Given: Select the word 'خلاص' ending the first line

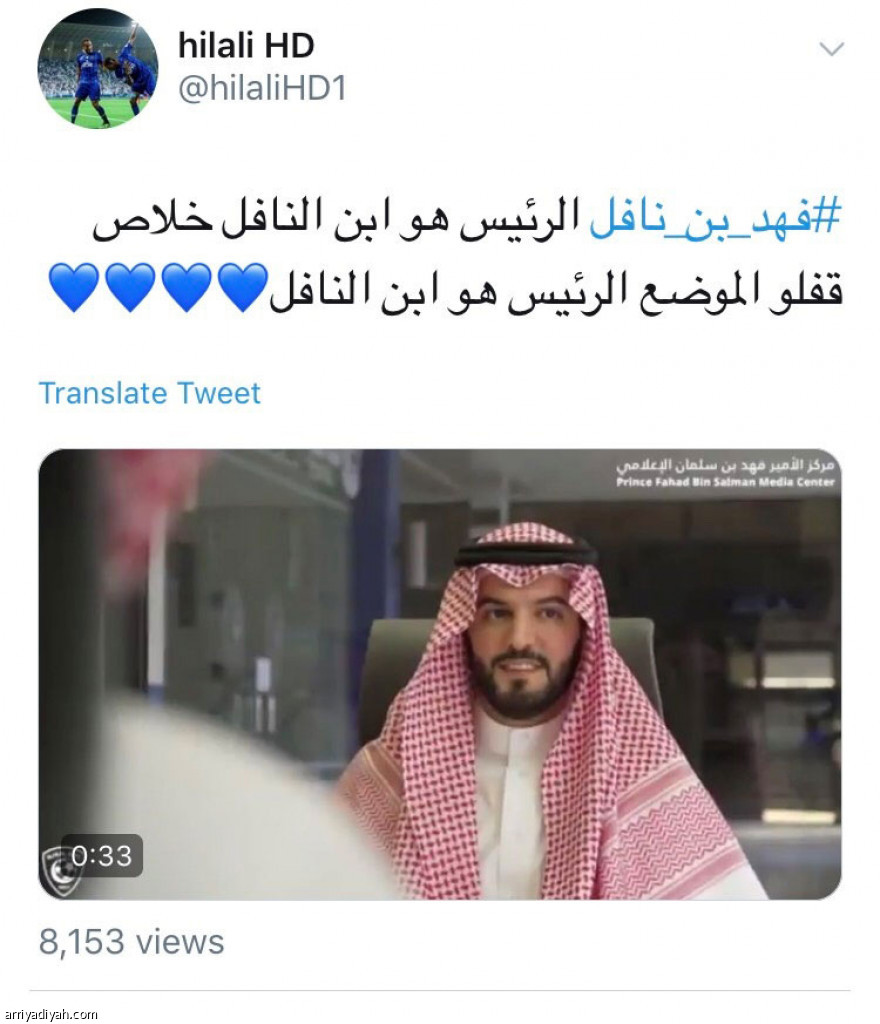Looking at the screenshot, I should [152, 218].
